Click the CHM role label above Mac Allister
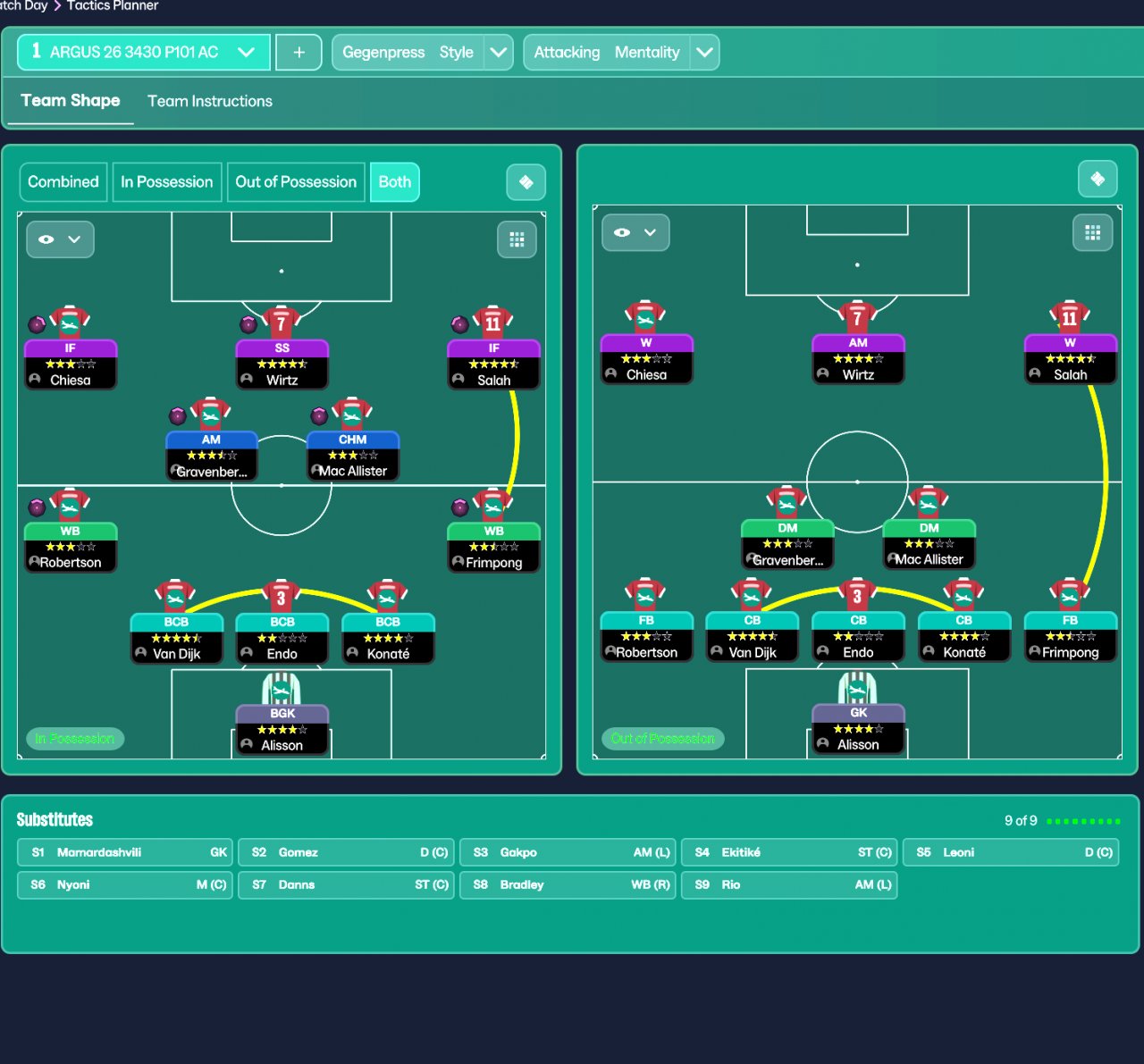 click(x=353, y=440)
